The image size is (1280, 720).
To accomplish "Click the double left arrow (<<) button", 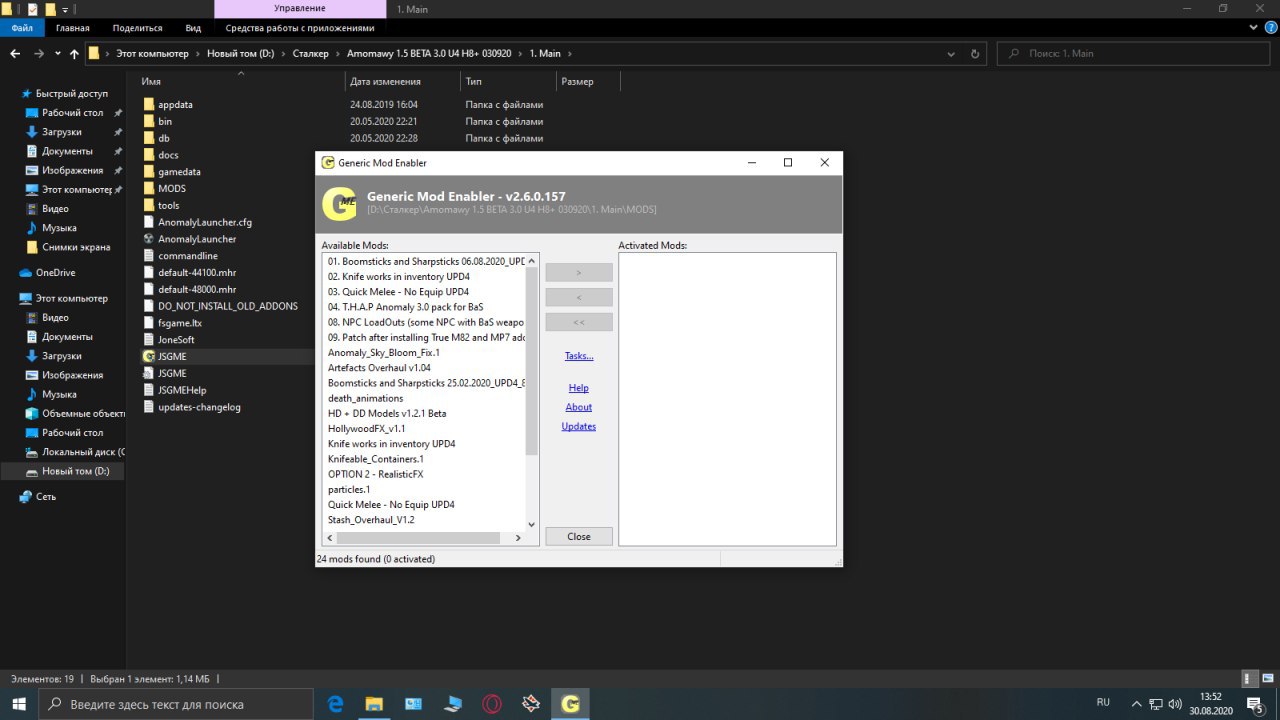I will pyautogui.click(x=579, y=322).
